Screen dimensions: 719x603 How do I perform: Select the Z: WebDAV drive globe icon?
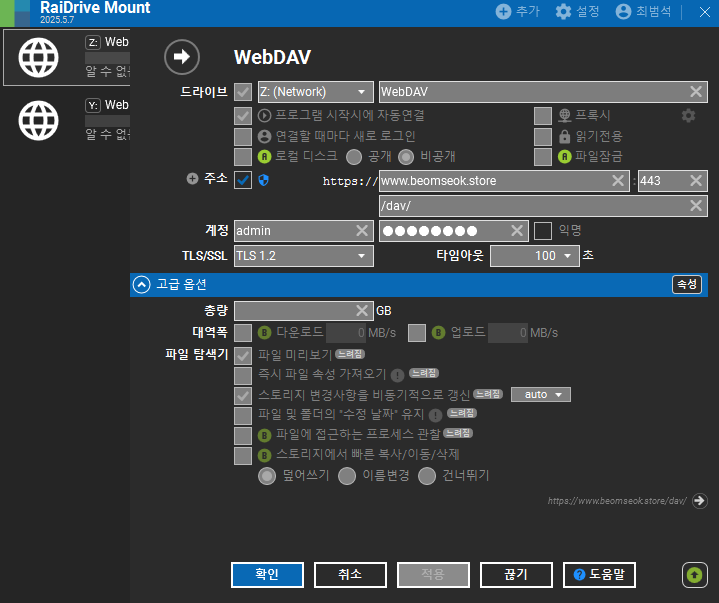pos(39,57)
